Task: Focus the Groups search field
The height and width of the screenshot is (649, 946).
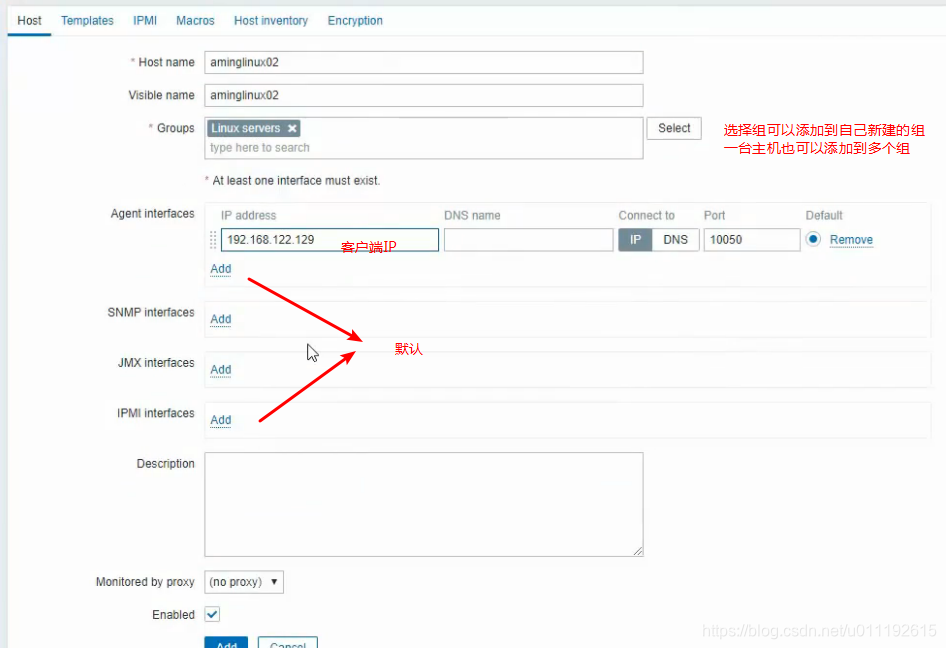Action: point(424,148)
